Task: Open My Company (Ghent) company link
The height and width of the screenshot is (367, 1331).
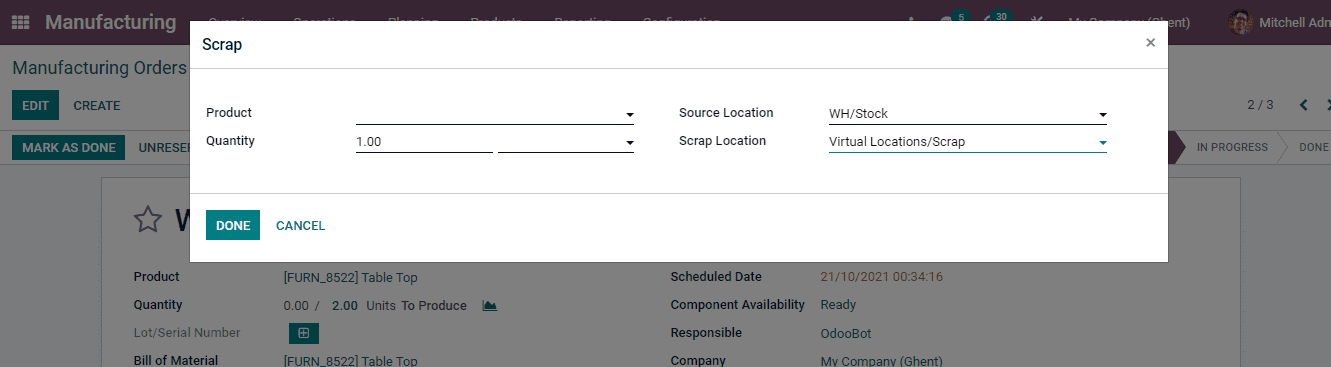Action: tap(881, 361)
